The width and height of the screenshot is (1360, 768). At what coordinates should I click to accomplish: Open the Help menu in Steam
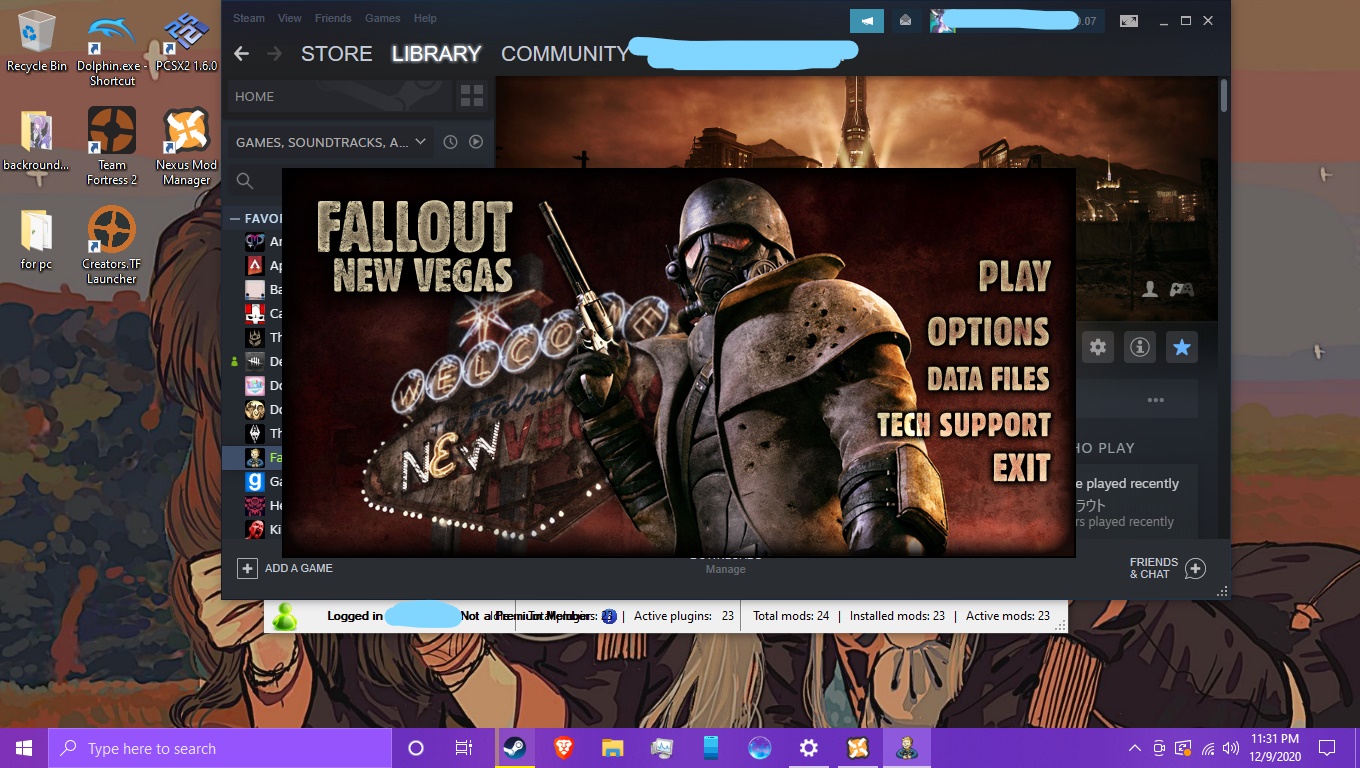point(425,18)
